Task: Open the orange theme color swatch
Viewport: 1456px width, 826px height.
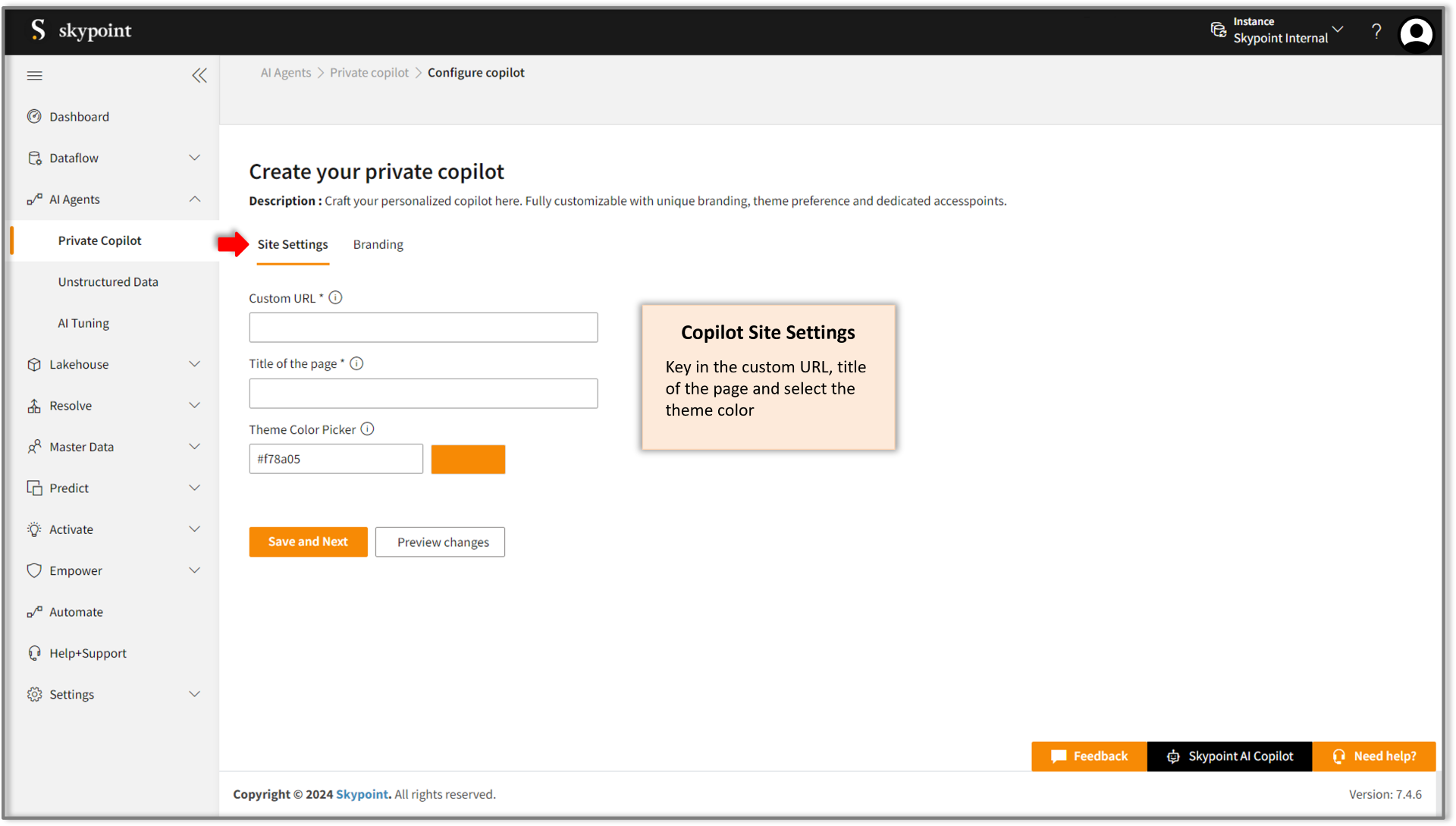Action: coord(468,459)
